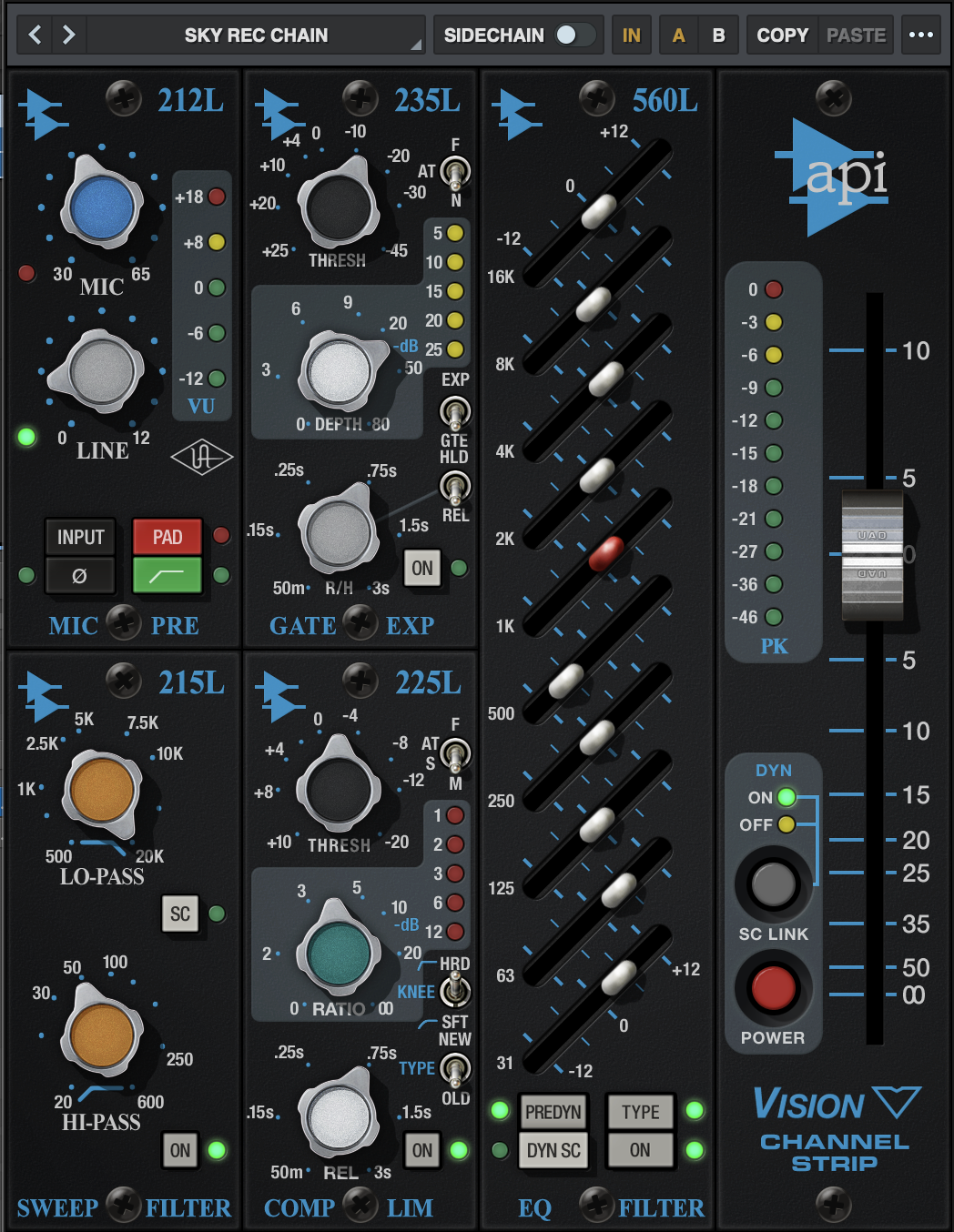Toggle the 225L compressor ON button
This screenshot has width=954, height=1232.
(x=422, y=1150)
